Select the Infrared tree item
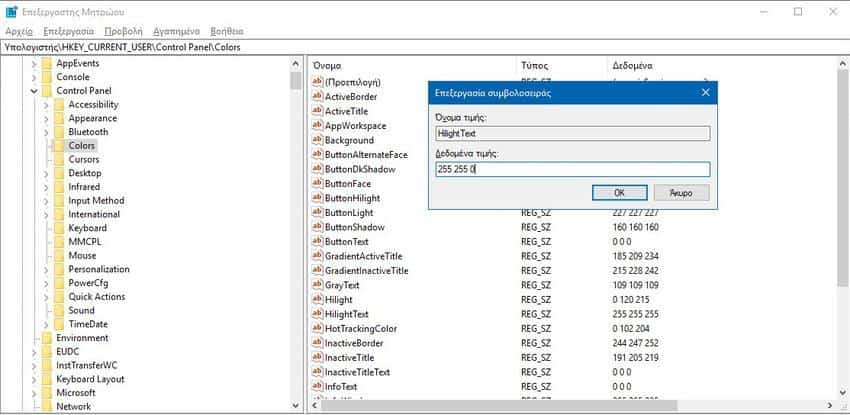The image size is (850, 415). click(x=84, y=187)
